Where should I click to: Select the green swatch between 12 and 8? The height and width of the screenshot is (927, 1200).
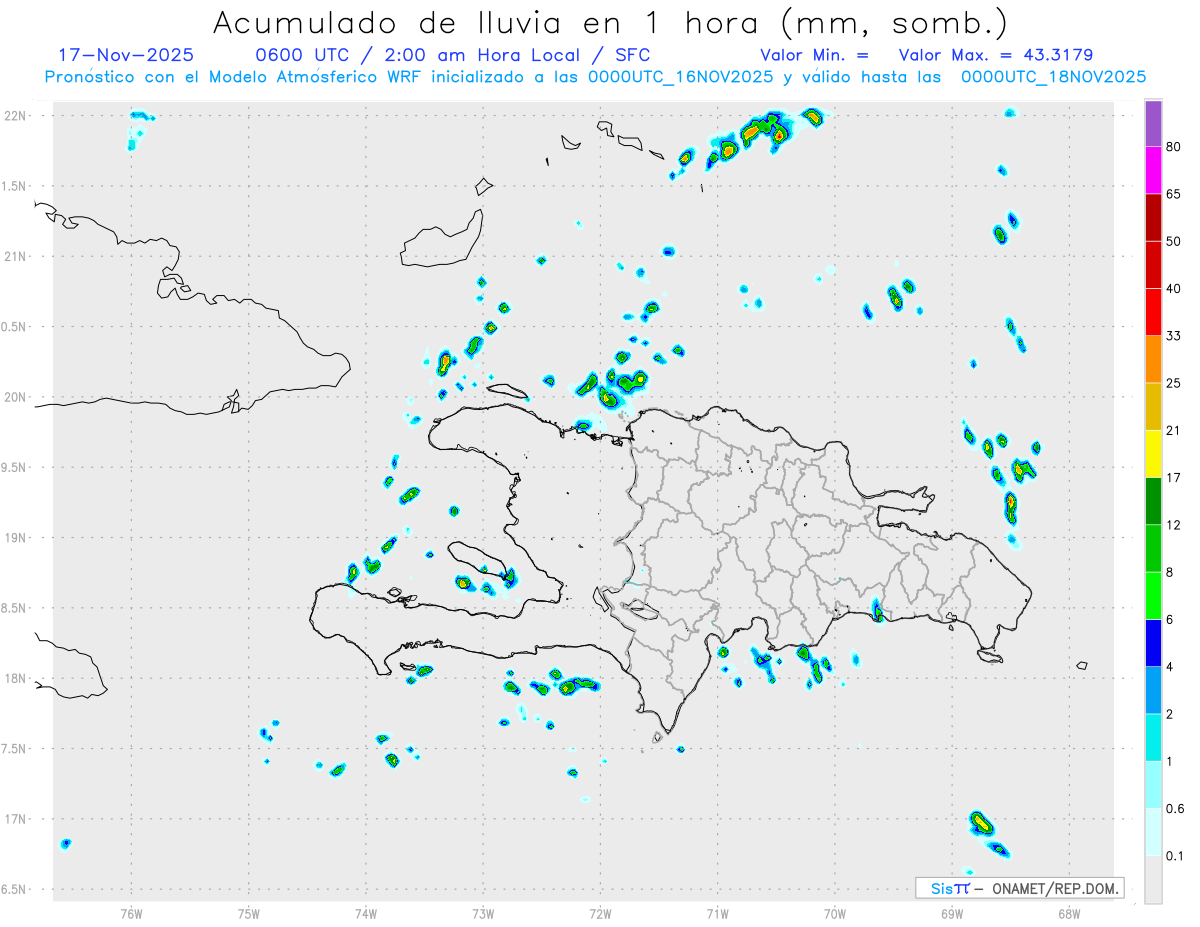pos(1153,548)
